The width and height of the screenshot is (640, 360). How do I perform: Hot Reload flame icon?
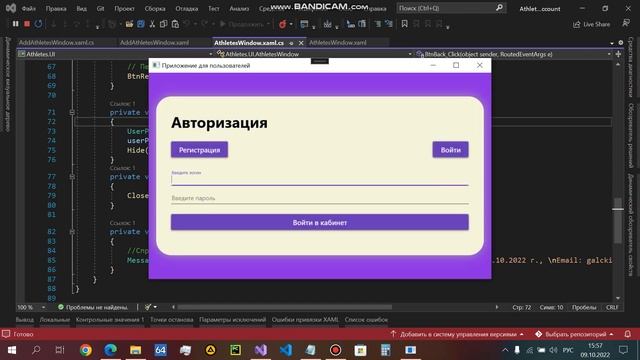coord(282,24)
